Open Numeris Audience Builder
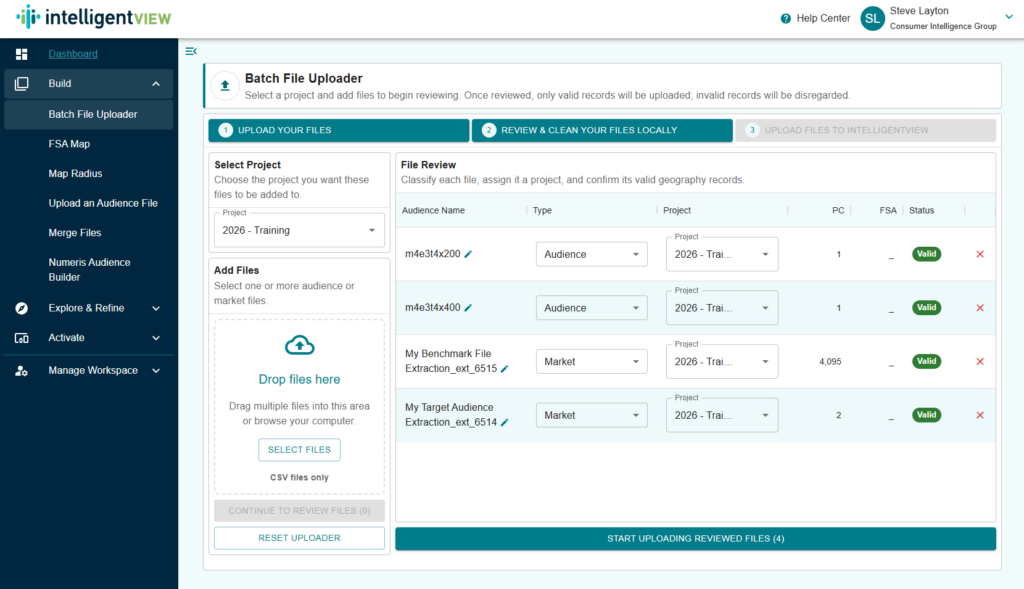This screenshot has height=589, width=1024. (89, 270)
